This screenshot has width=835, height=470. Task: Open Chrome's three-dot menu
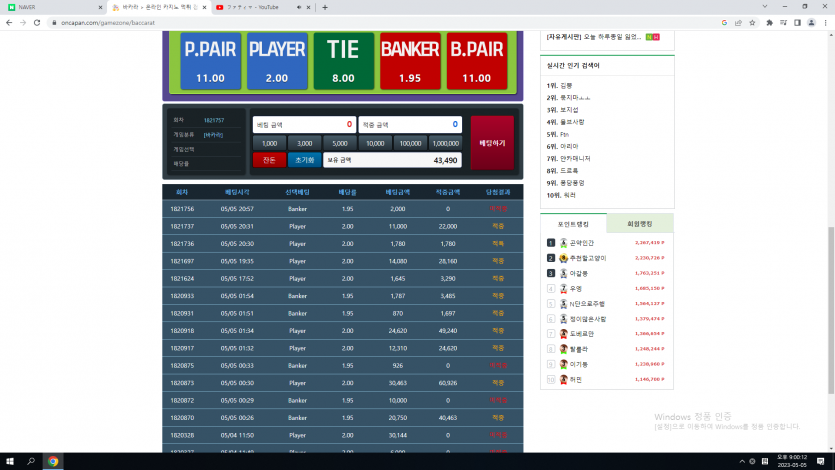click(825, 23)
